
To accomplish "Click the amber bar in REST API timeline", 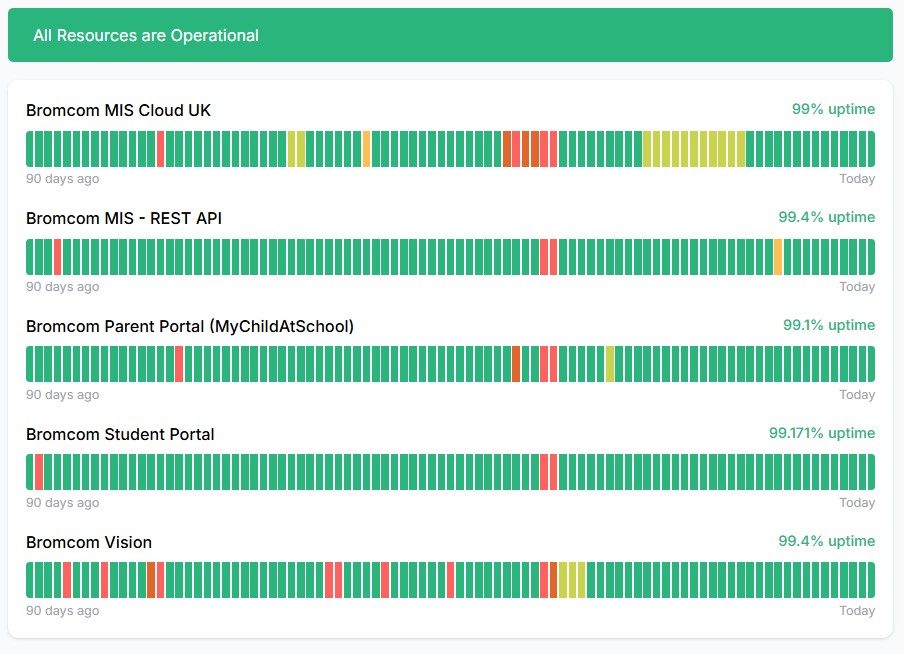I will 778,257.
